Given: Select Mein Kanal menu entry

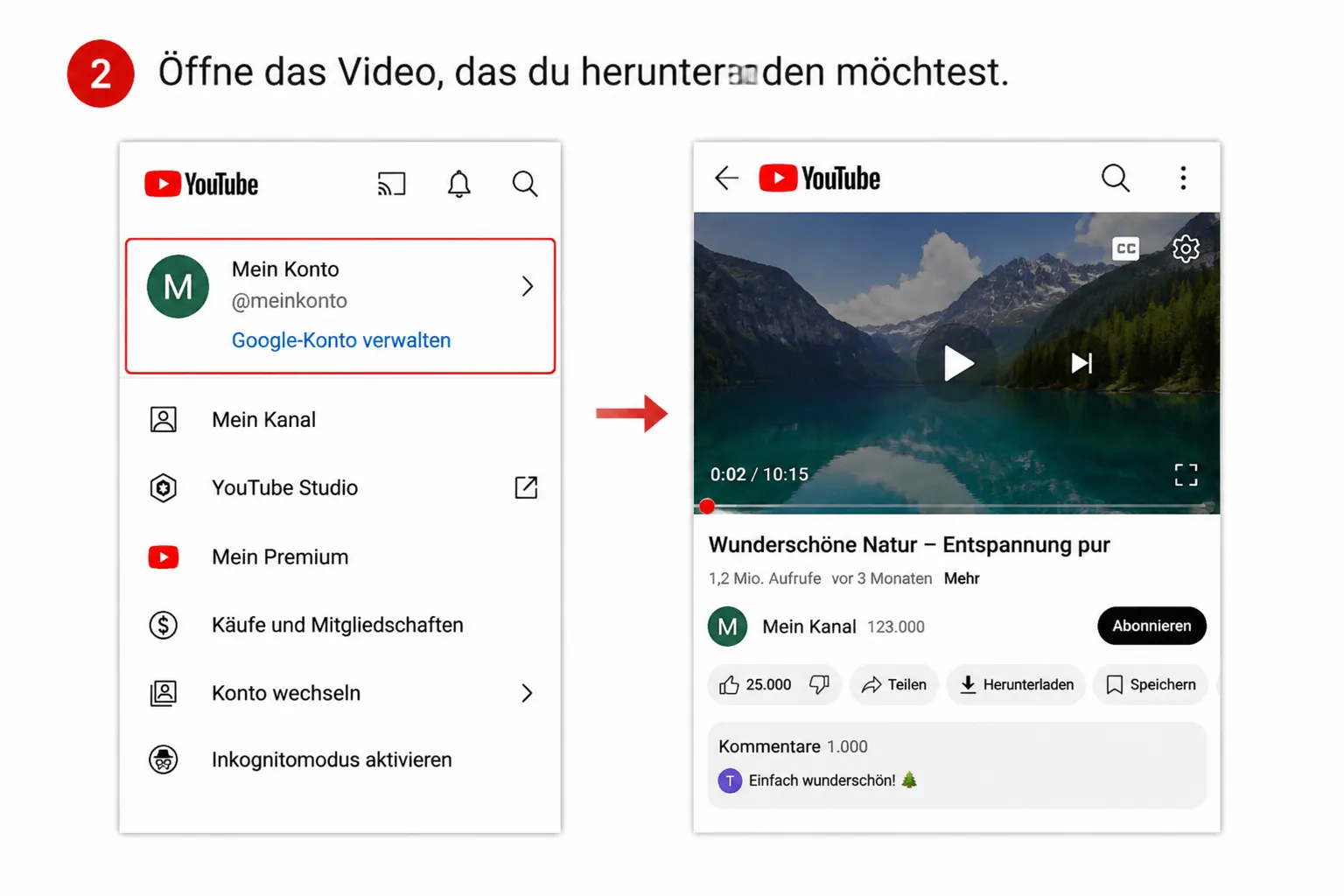Looking at the screenshot, I should pyautogui.click(x=340, y=420).
